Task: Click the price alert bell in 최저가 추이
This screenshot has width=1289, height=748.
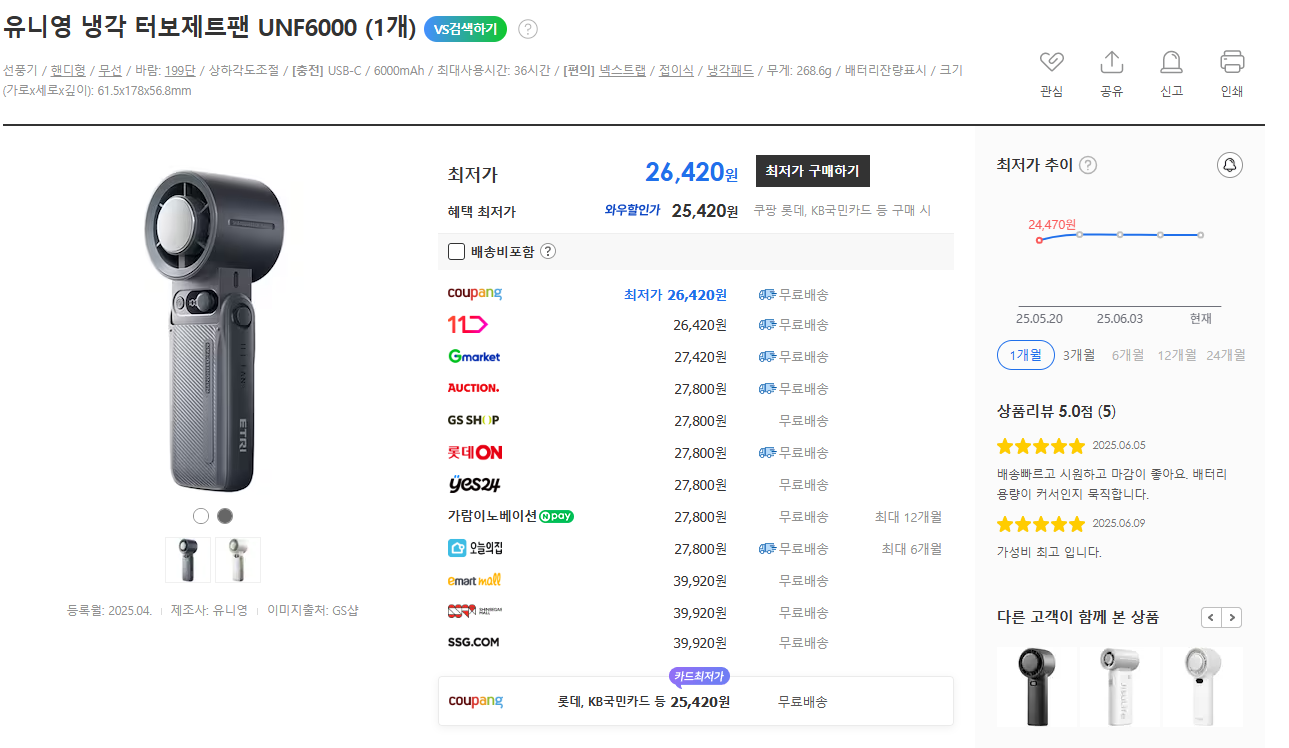Action: coord(1230,165)
